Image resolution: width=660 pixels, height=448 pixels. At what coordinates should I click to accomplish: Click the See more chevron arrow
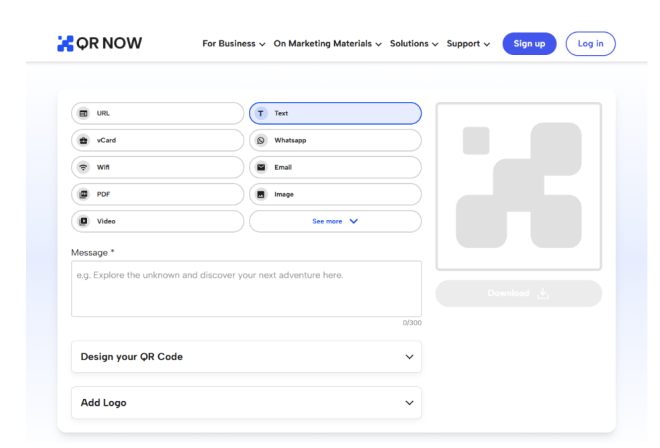(354, 221)
